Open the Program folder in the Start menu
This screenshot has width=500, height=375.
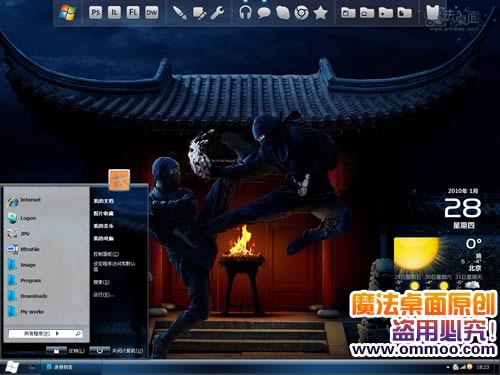tap(25, 281)
